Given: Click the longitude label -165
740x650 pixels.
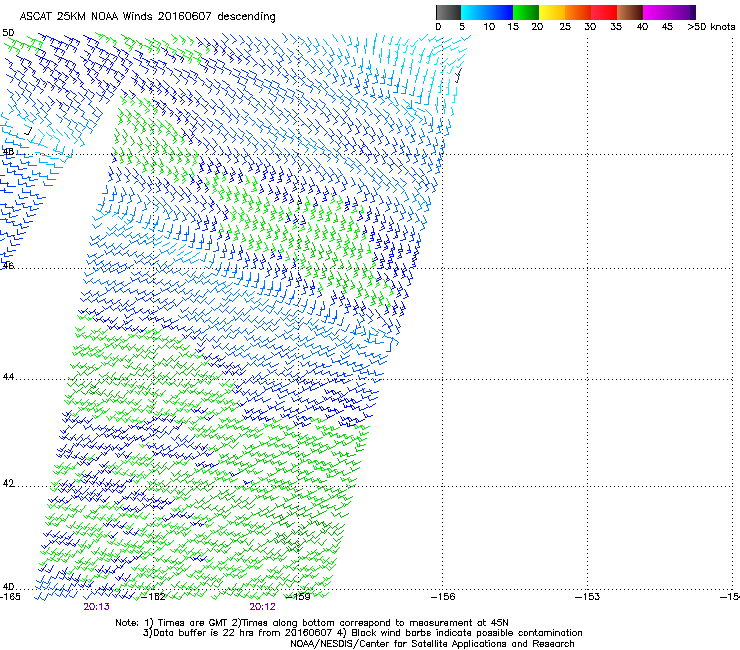Looking at the screenshot, I should [10, 597].
